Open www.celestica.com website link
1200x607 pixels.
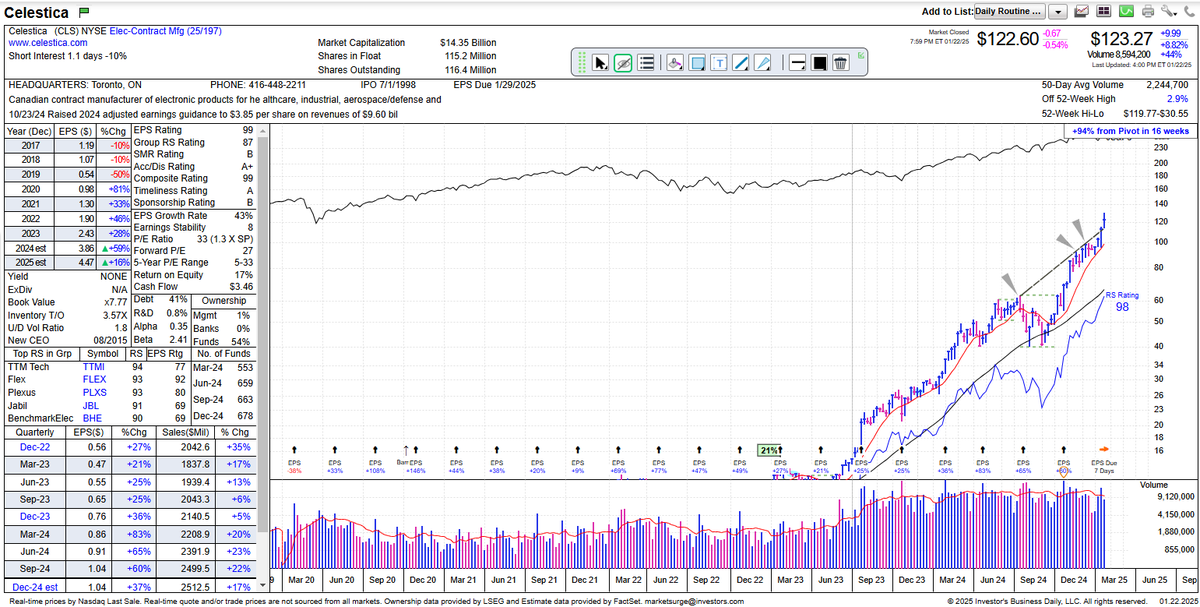pyautogui.click(x=50, y=43)
